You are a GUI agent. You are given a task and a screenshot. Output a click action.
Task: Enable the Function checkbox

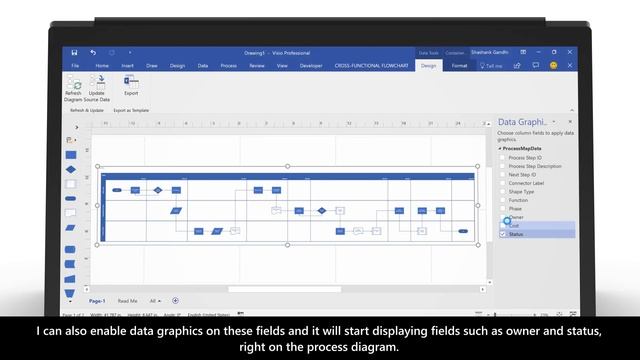[x=502, y=200]
